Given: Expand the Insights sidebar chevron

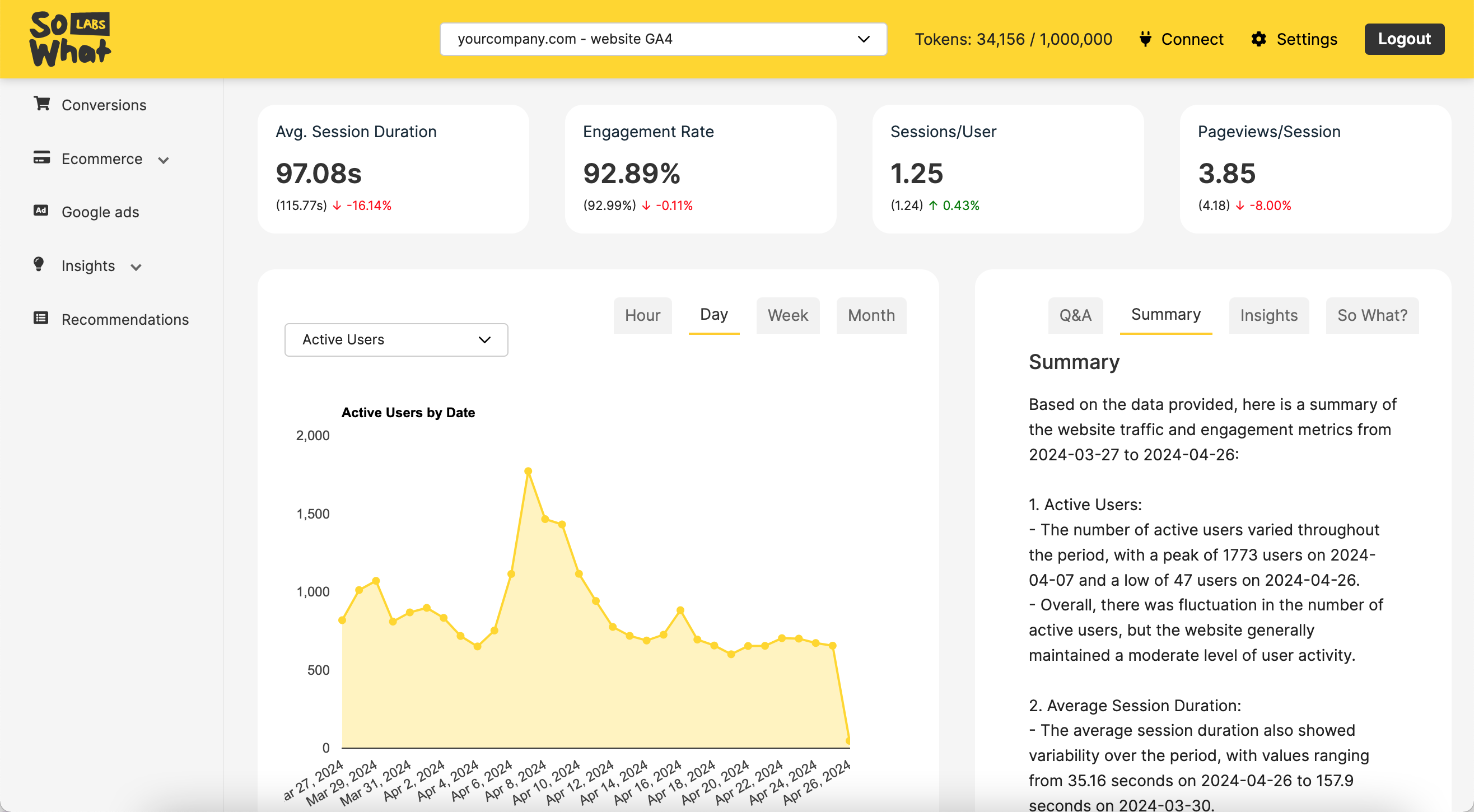Looking at the screenshot, I should 136,267.
